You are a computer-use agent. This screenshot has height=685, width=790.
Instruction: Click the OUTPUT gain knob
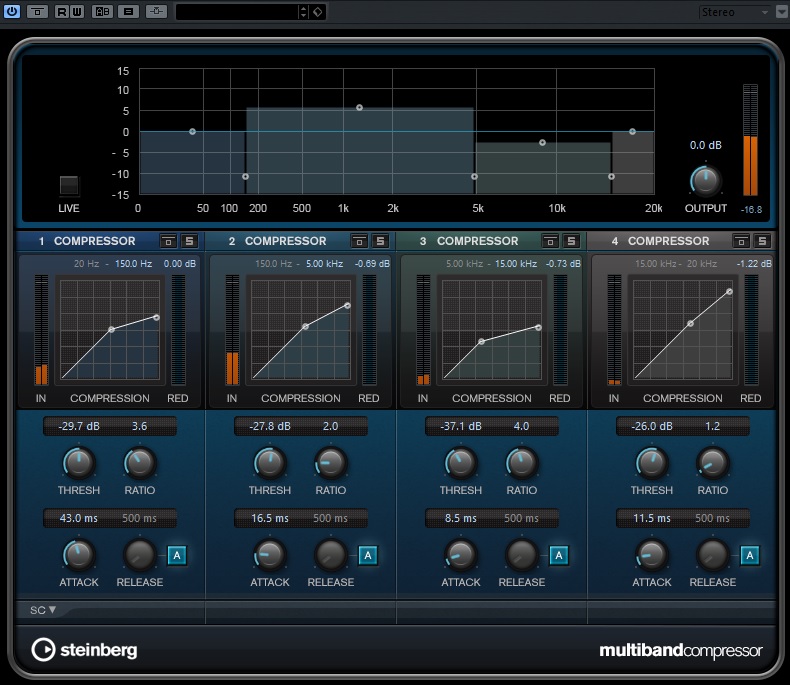pos(705,180)
